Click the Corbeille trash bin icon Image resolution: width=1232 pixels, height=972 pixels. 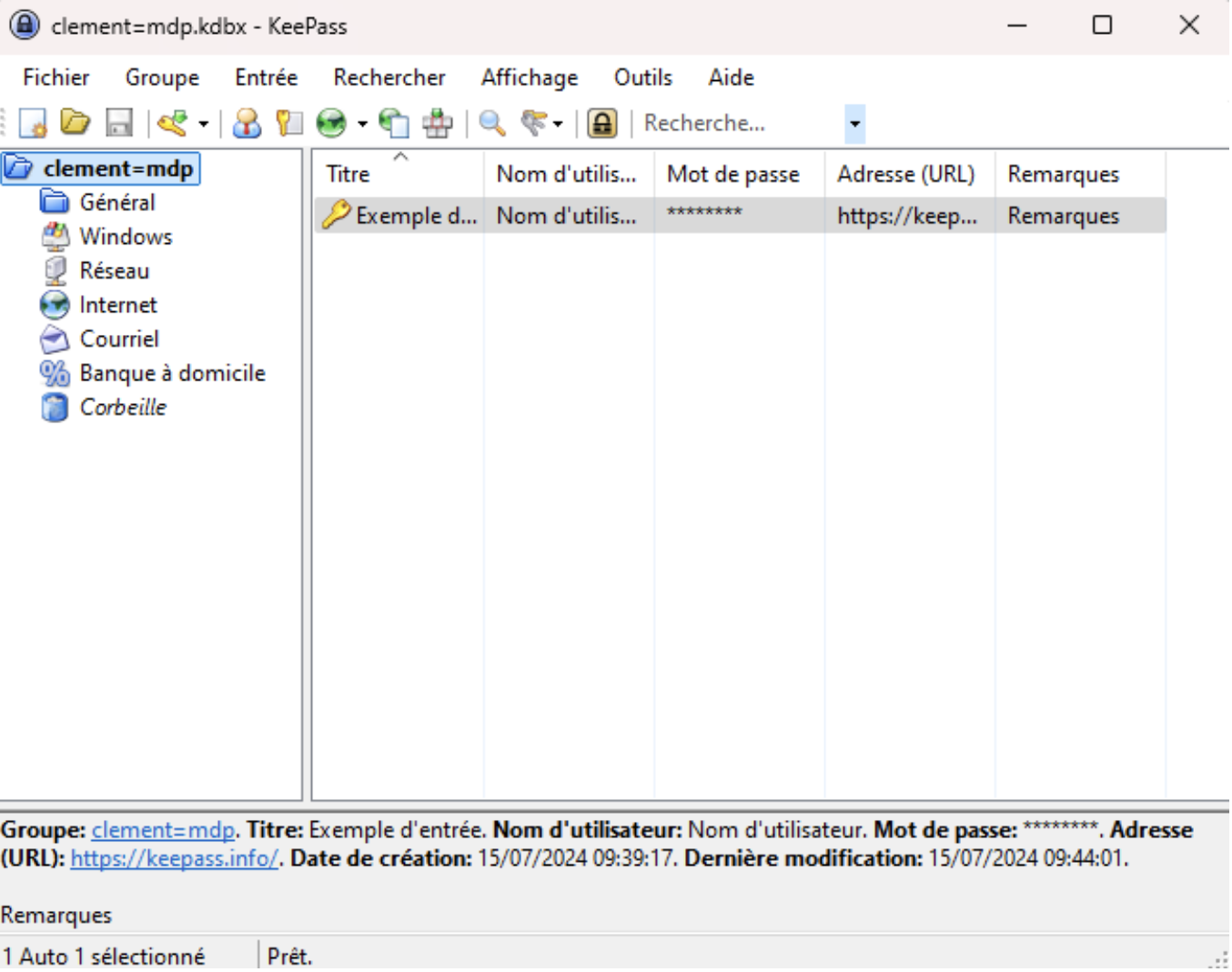(55, 407)
